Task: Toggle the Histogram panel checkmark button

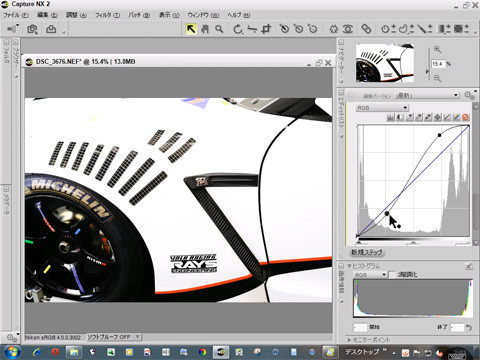Action: tap(469, 266)
